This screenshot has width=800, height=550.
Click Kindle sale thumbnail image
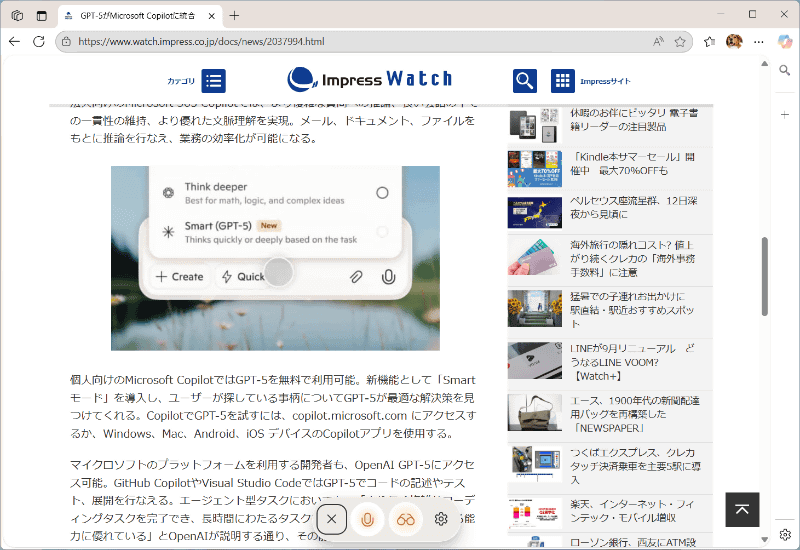pos(535,168)
